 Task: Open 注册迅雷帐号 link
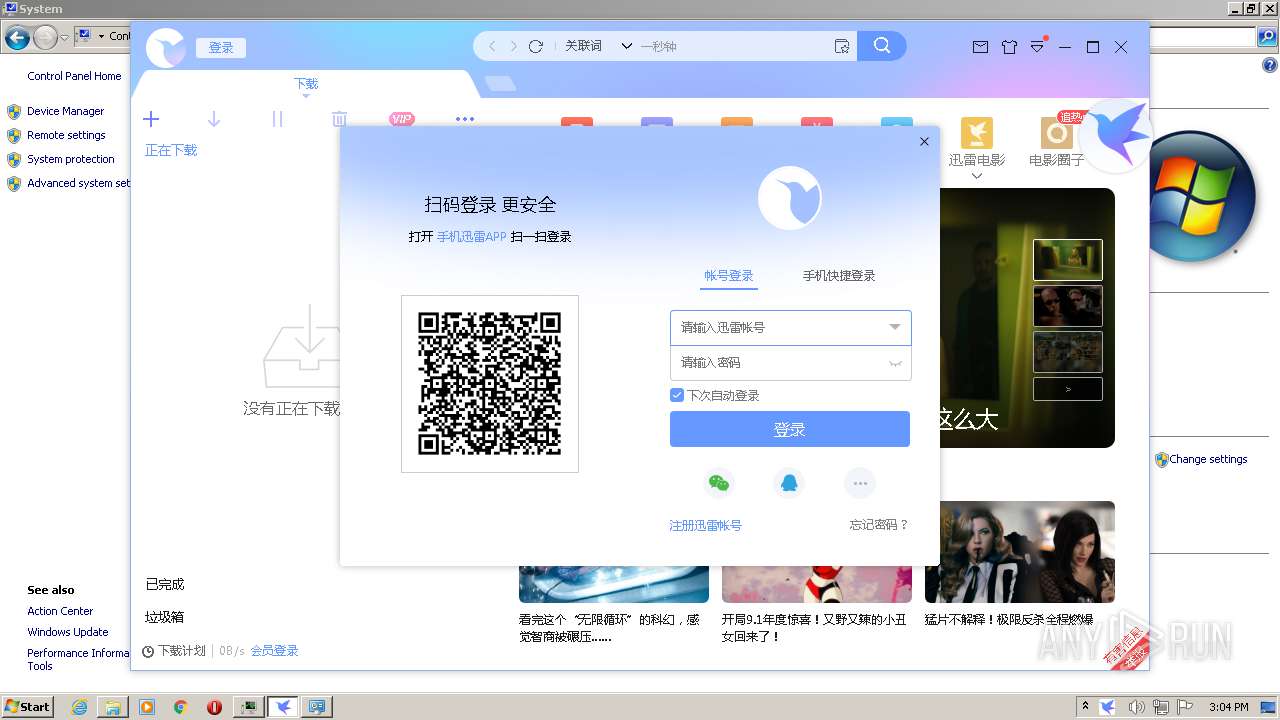(706, 525)
